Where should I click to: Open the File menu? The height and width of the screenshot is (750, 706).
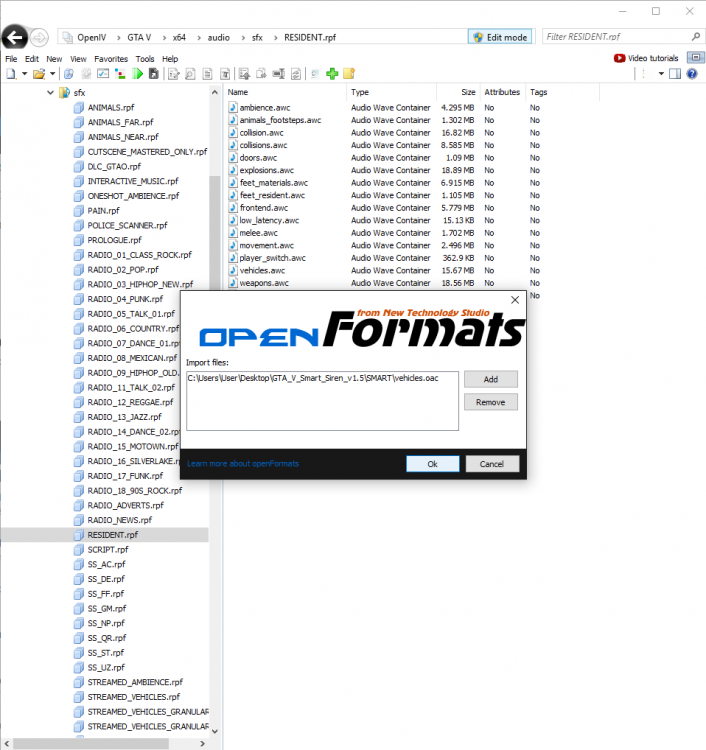(11, 59)
